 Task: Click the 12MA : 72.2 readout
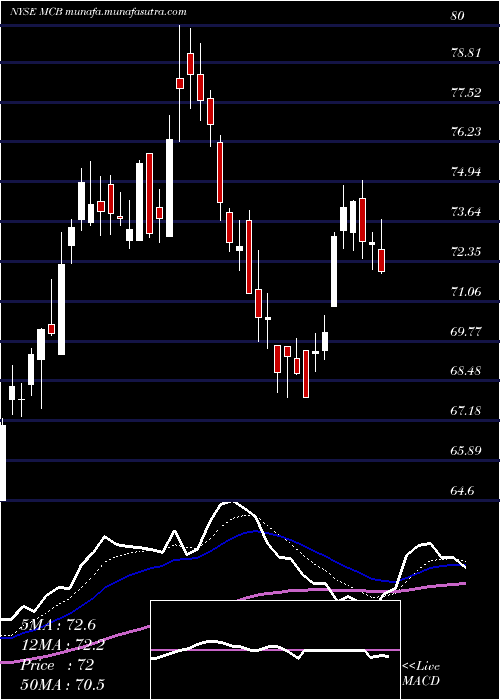point(62,645)
